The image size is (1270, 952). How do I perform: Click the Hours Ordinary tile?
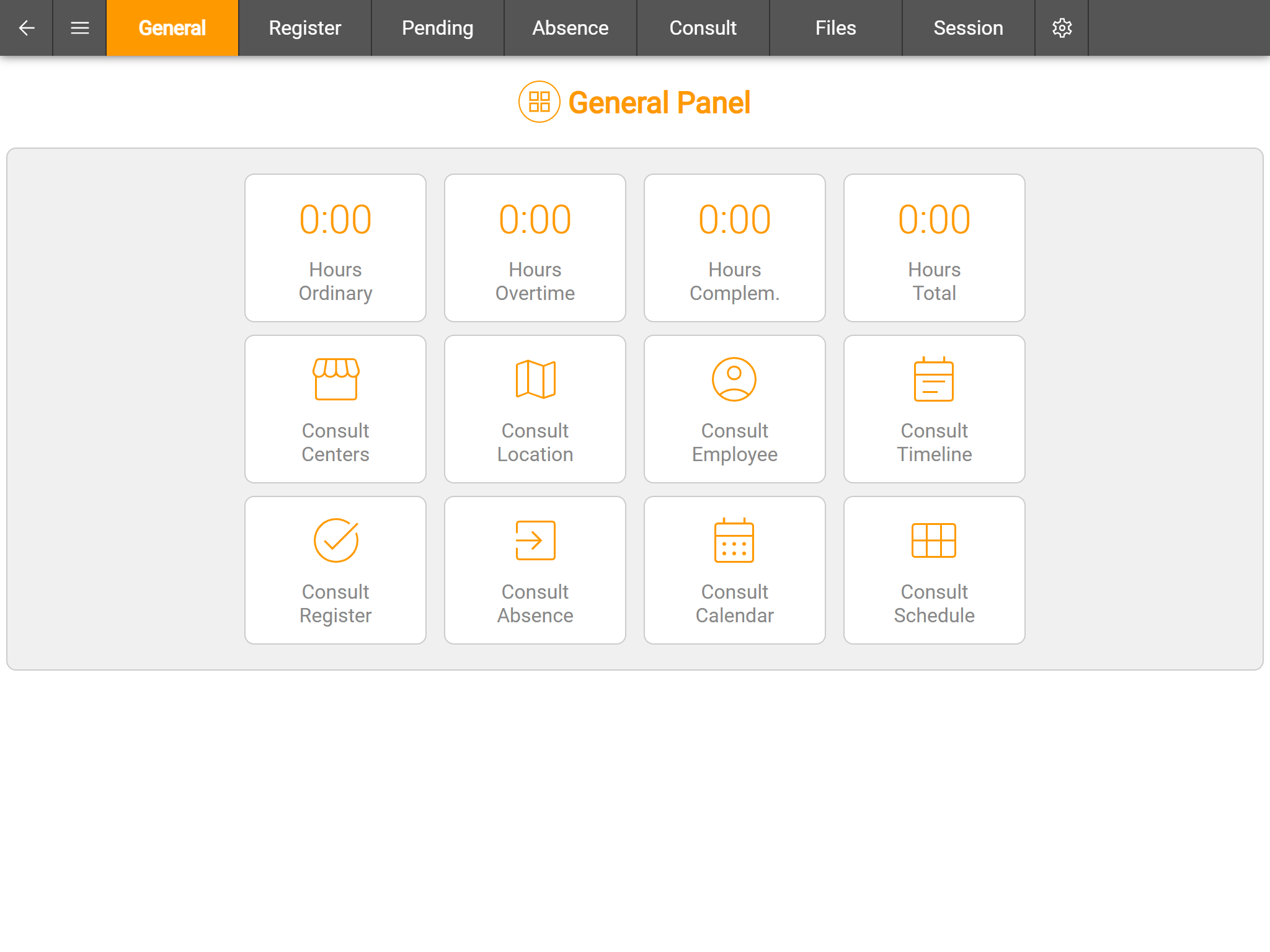pos(335,248)
